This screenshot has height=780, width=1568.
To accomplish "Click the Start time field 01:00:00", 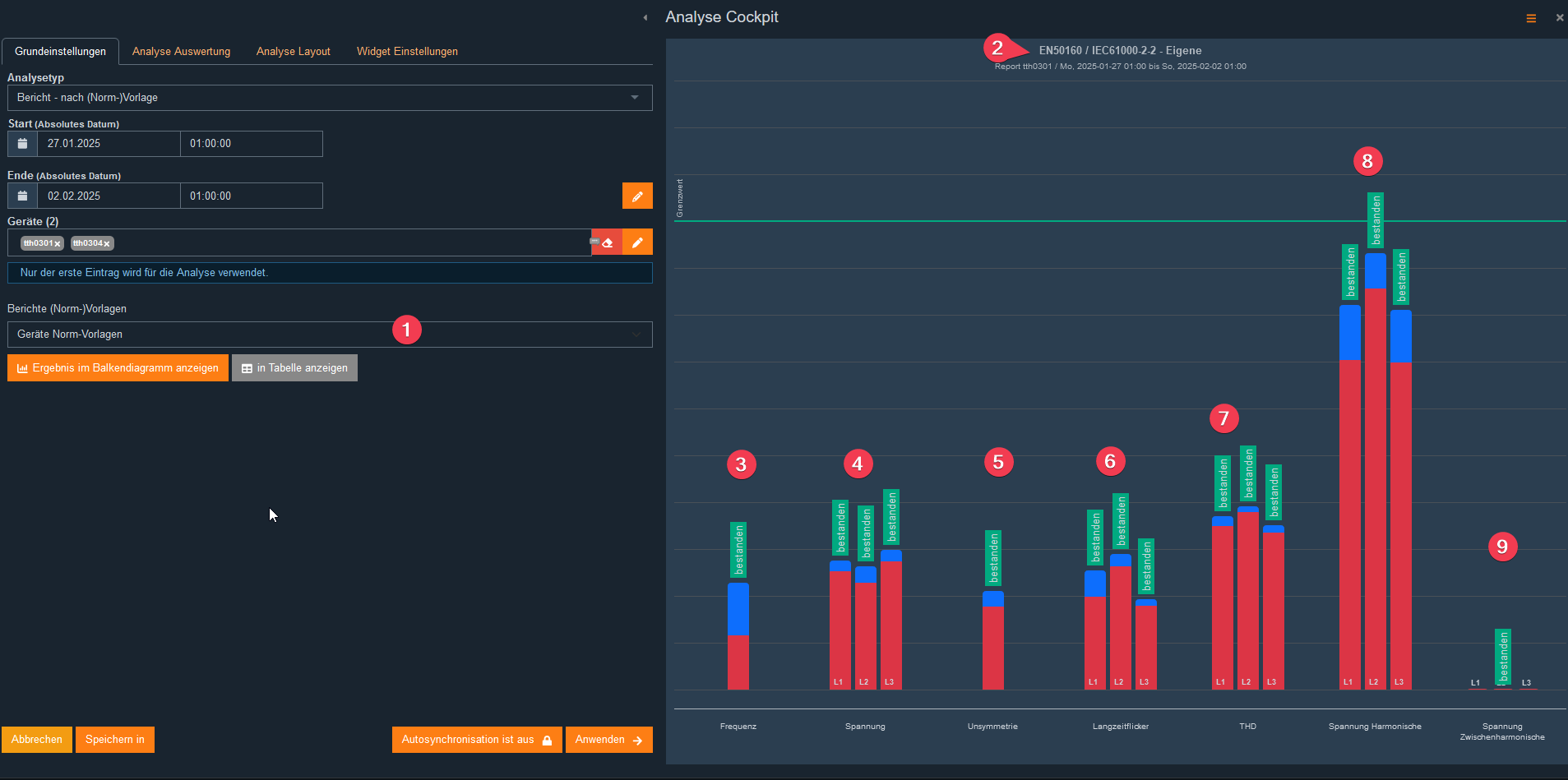I will point(251,144).
